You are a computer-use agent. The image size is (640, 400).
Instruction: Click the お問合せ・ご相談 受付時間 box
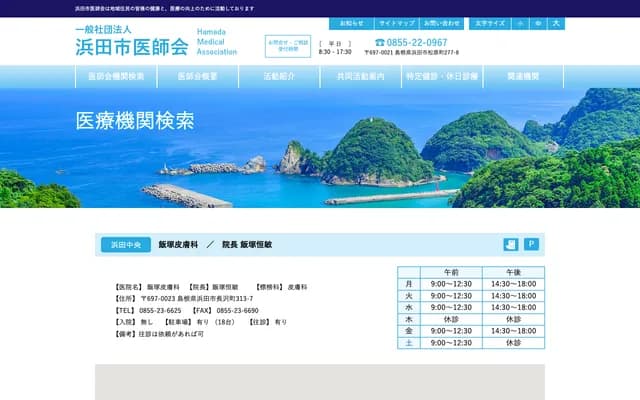(x=287, y=47)
